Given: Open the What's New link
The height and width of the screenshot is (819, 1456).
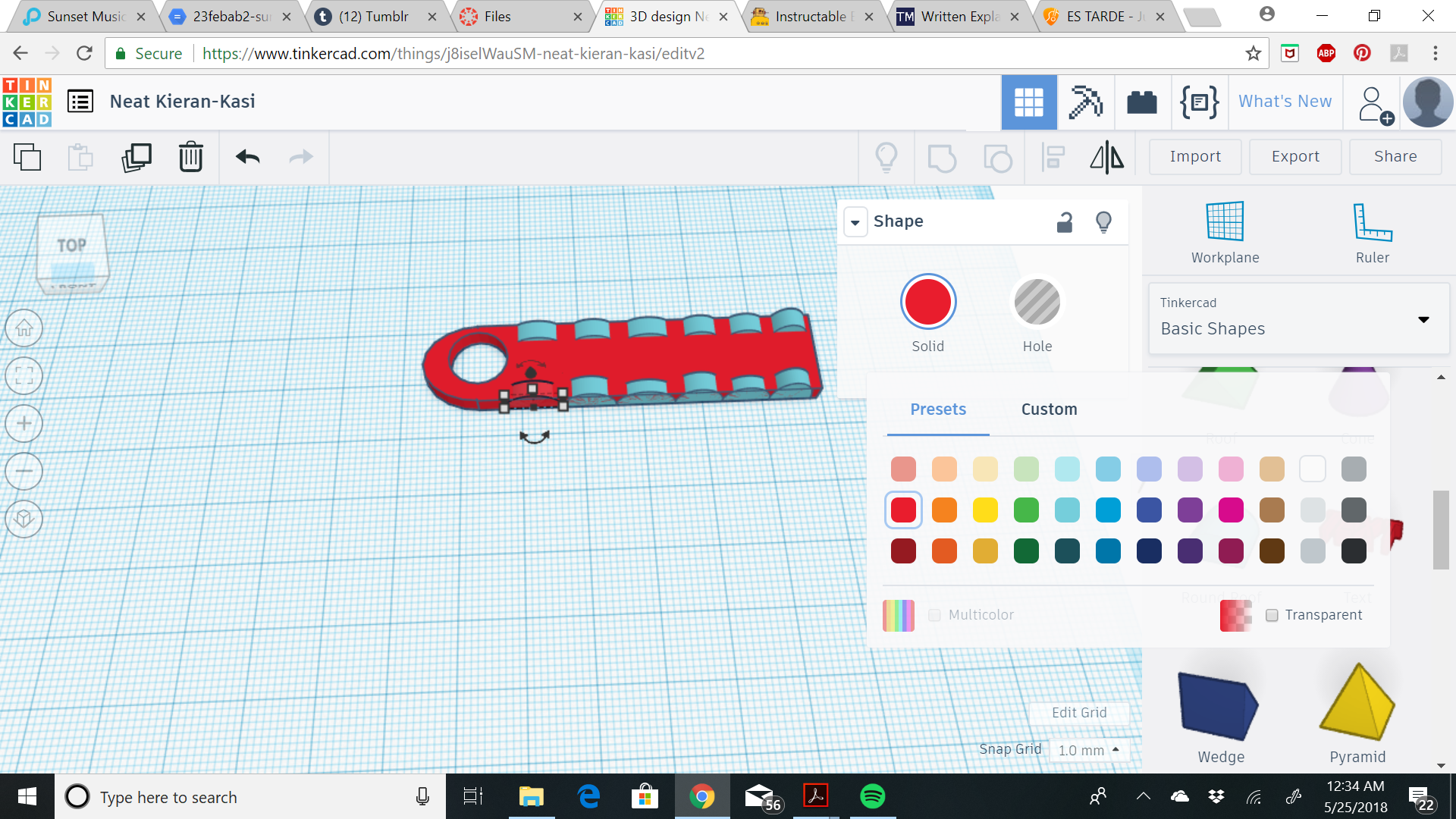Looking at the screenshot, I should pos(1285,102).
